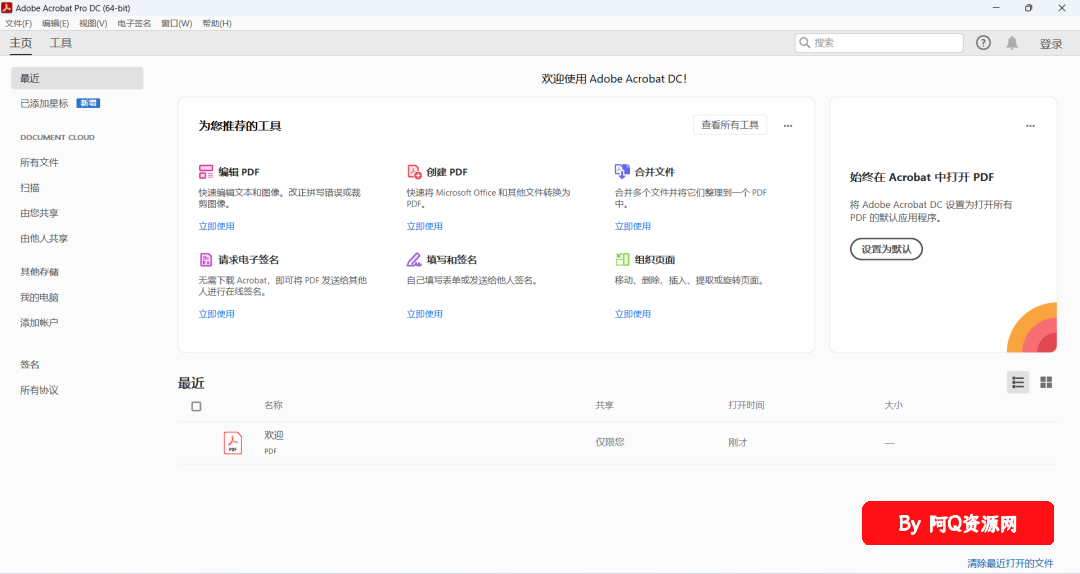Click 立即使用 under 编辑 PDF
This screenshot has width=1080, height=574.
tap(217, 226)
